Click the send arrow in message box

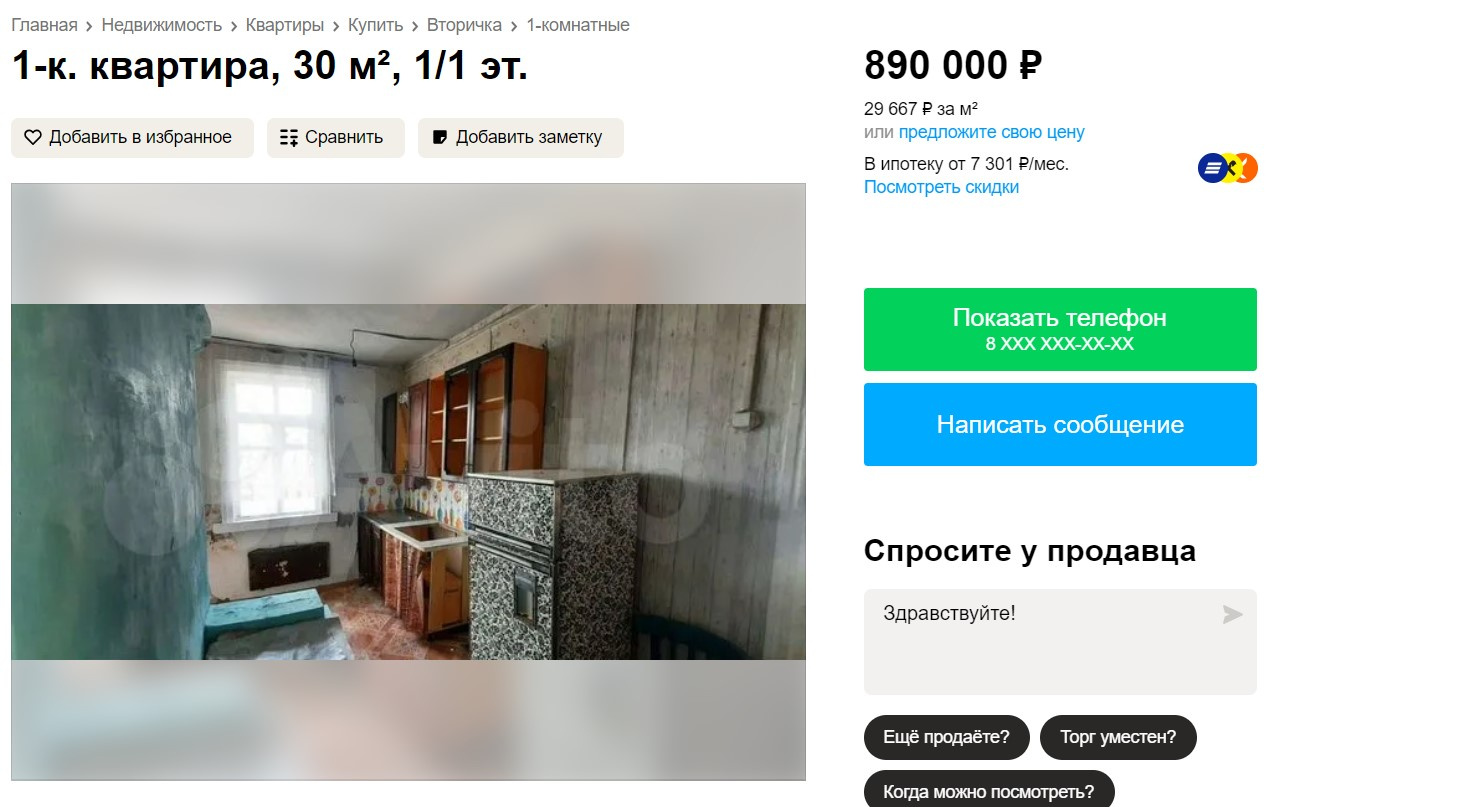[x=1232, y=614]
